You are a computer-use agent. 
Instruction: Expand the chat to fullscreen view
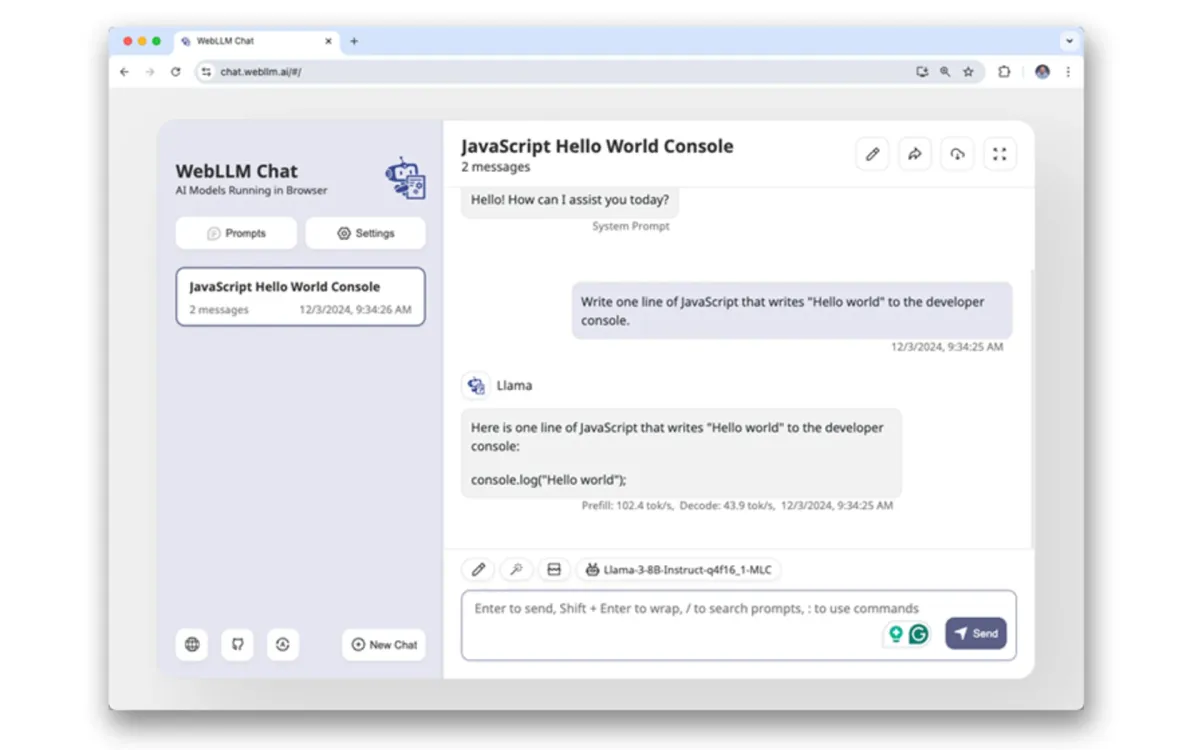[999, 153]
